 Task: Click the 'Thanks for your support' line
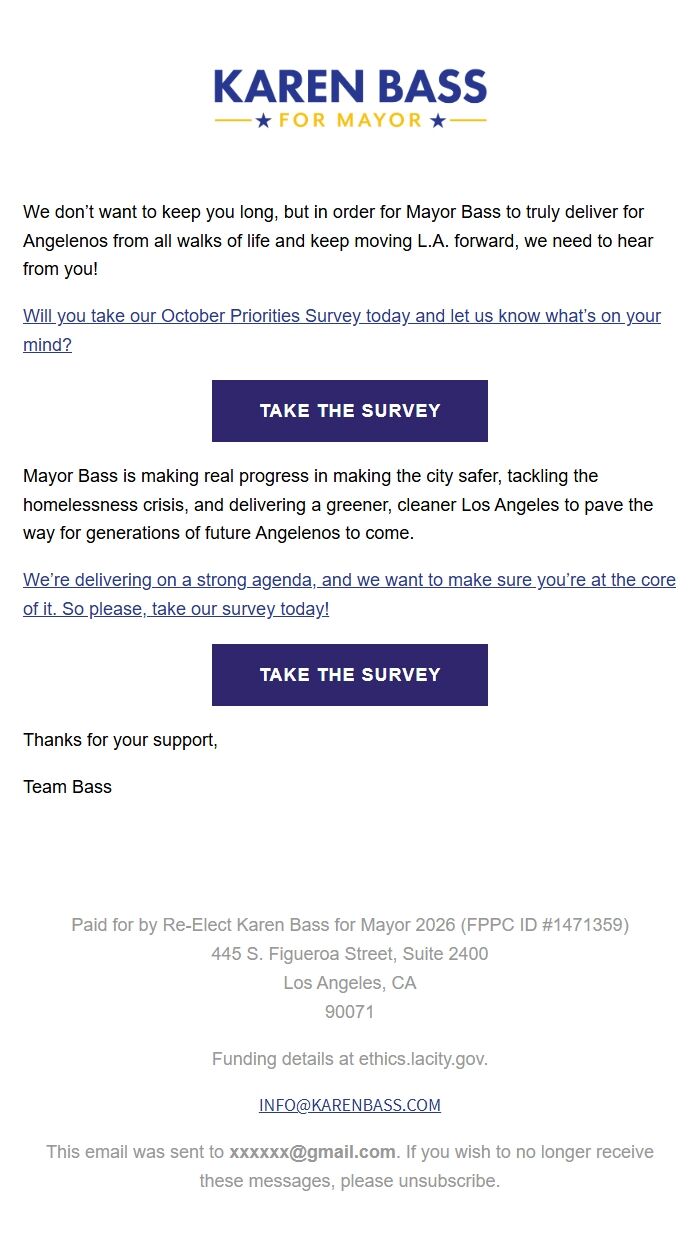point(120,740)
